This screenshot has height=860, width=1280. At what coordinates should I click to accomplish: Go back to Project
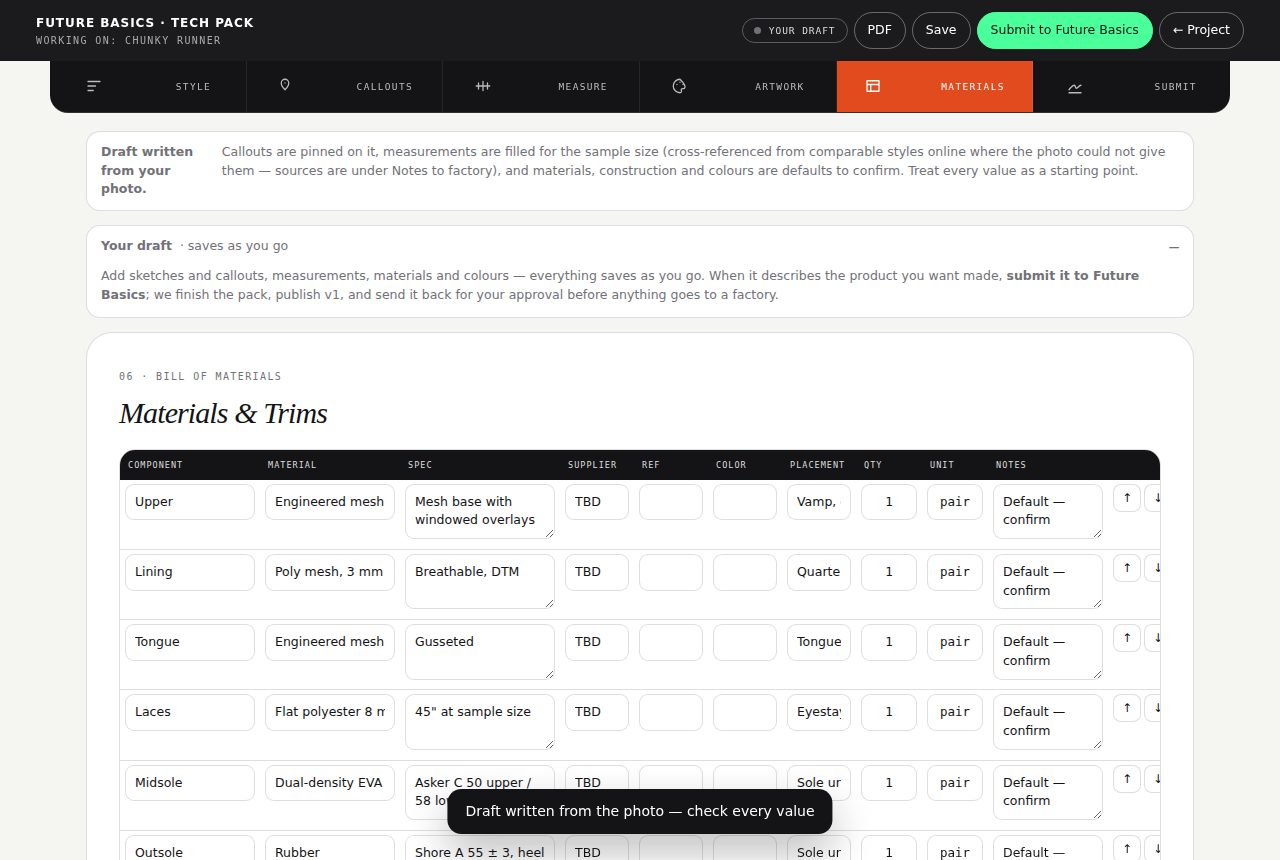tap(1201, 30)
